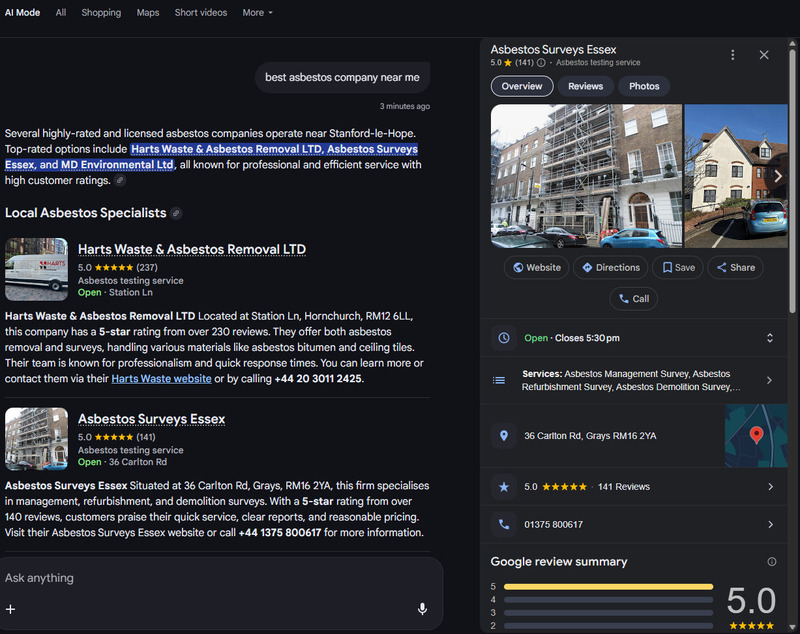Click the clock icon on opening hours row
800x634 pixels.
504,338
